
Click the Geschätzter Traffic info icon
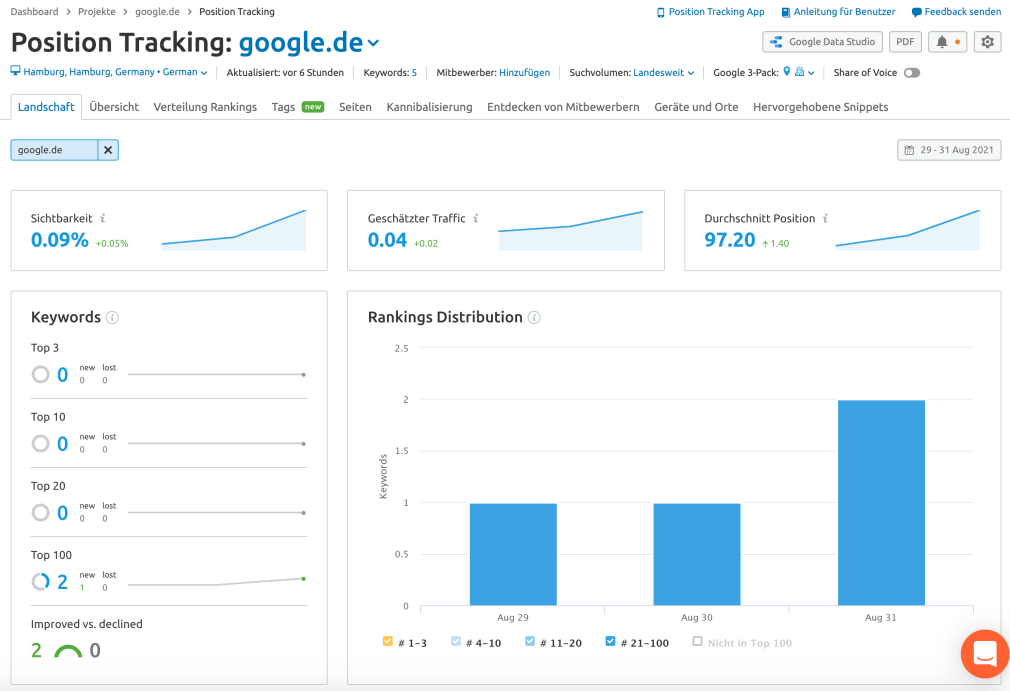476,218
